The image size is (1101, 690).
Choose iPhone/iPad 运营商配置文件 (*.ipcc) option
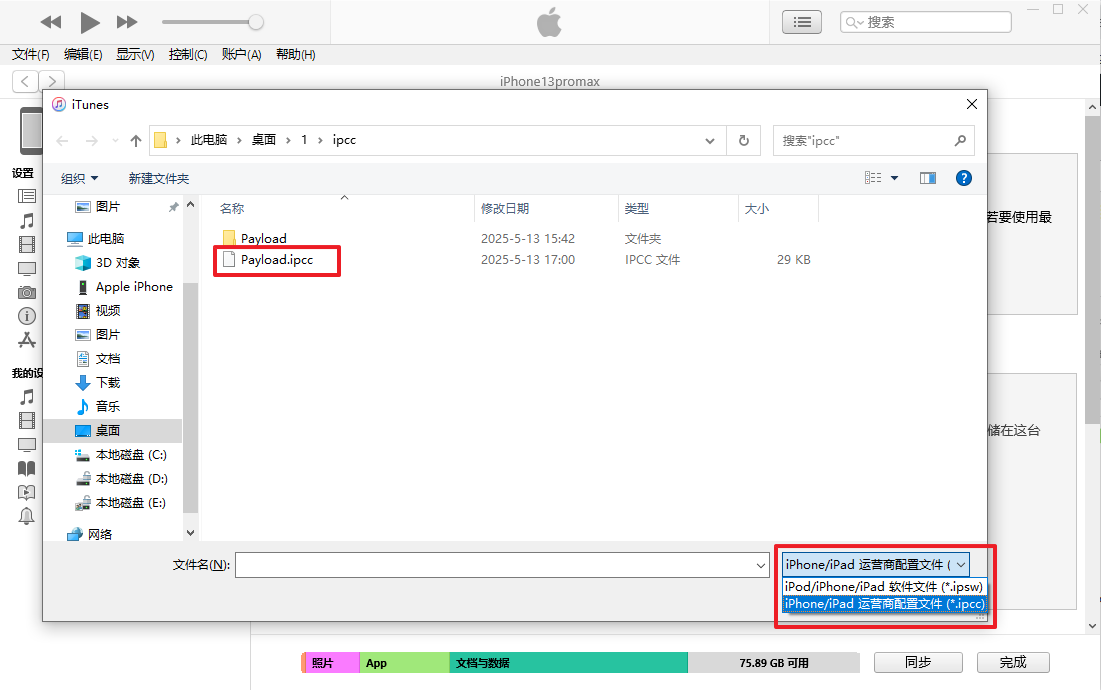[884, 604]
